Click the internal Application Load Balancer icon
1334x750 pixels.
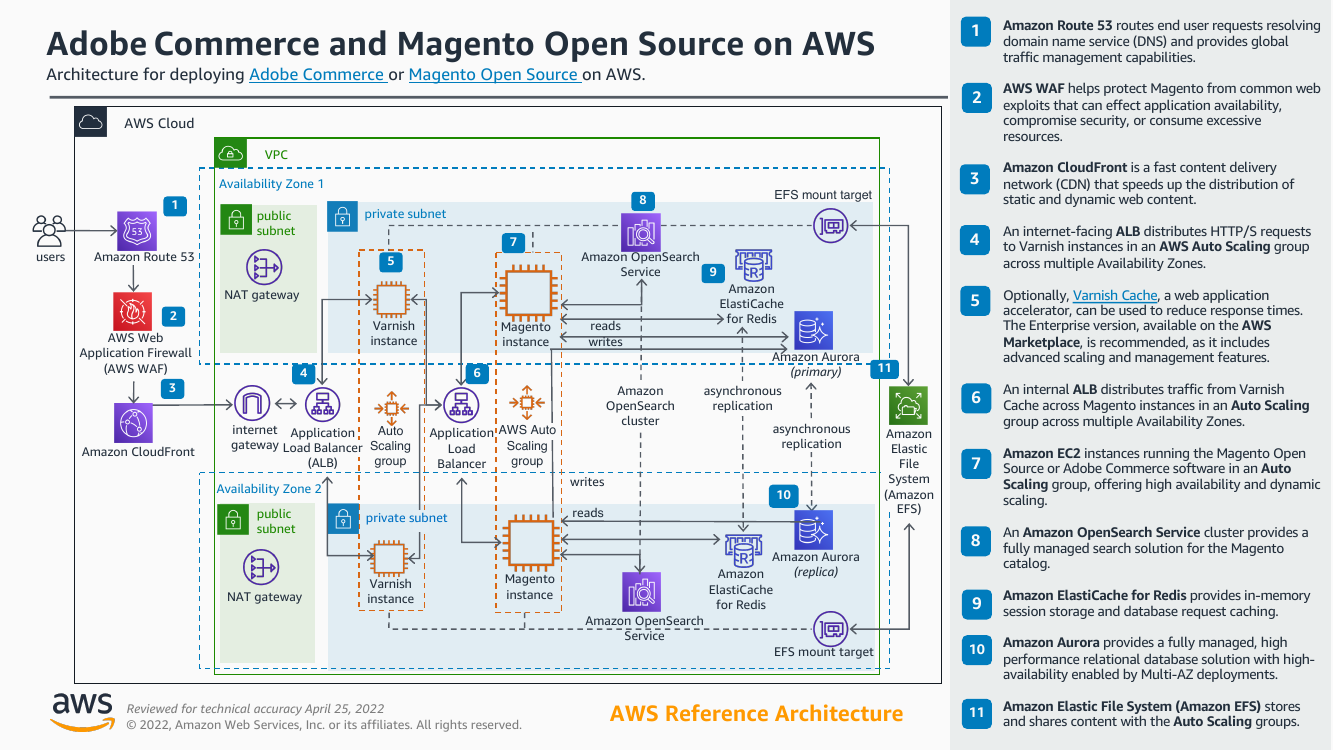tap(461, 405)
